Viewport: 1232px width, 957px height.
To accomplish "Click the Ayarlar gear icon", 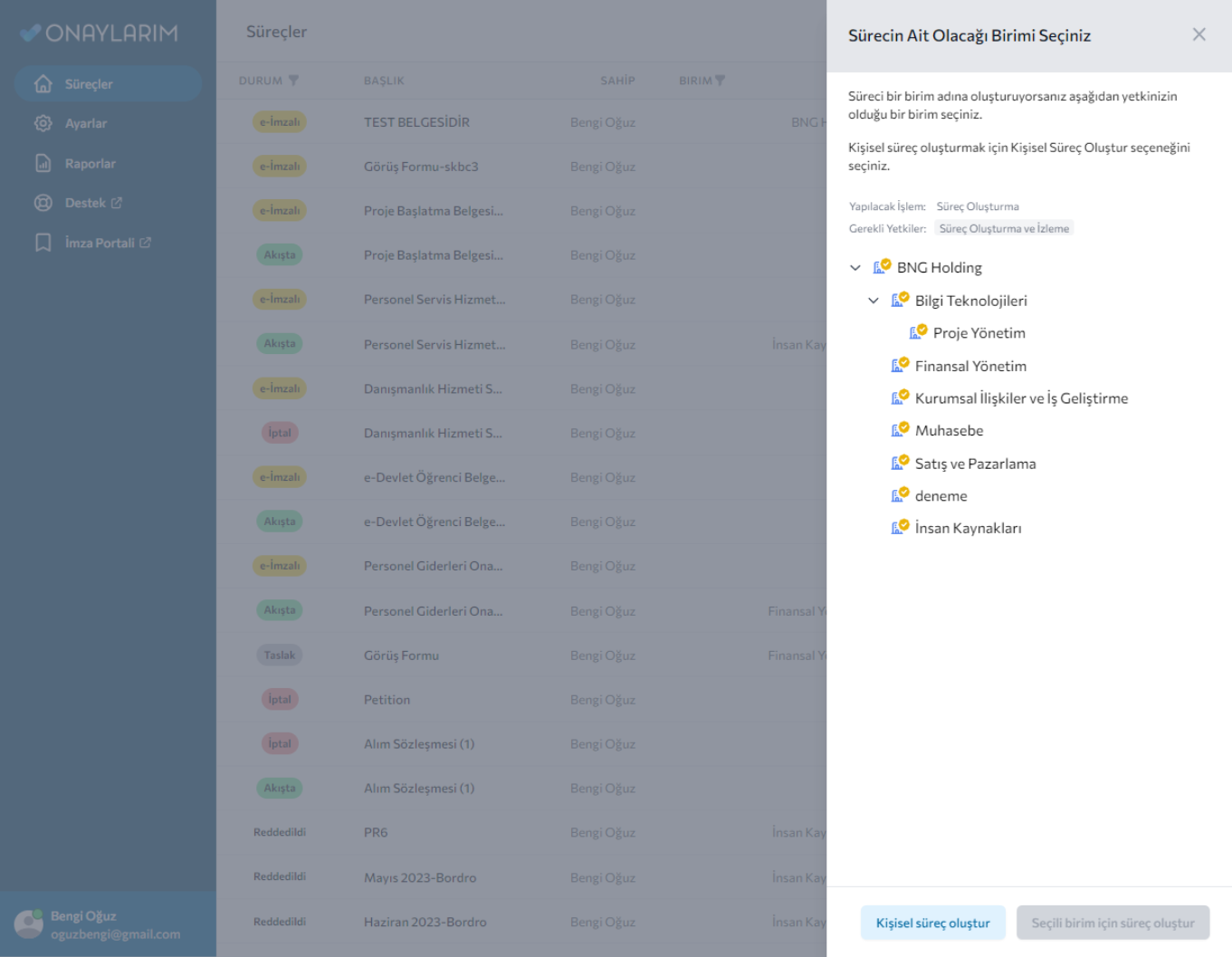I will 43,123.
